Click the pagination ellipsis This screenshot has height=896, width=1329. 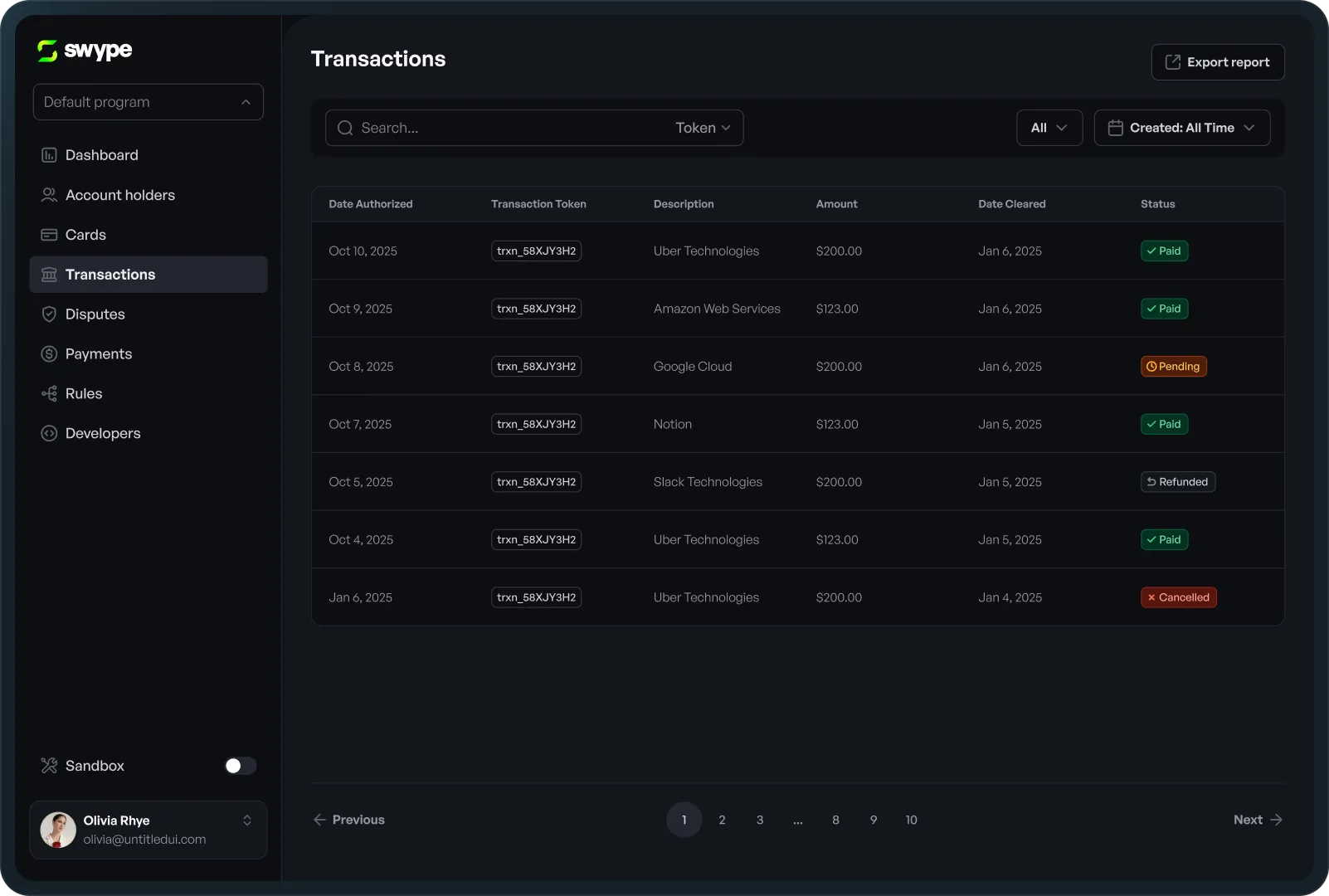(x=798, y=820)
